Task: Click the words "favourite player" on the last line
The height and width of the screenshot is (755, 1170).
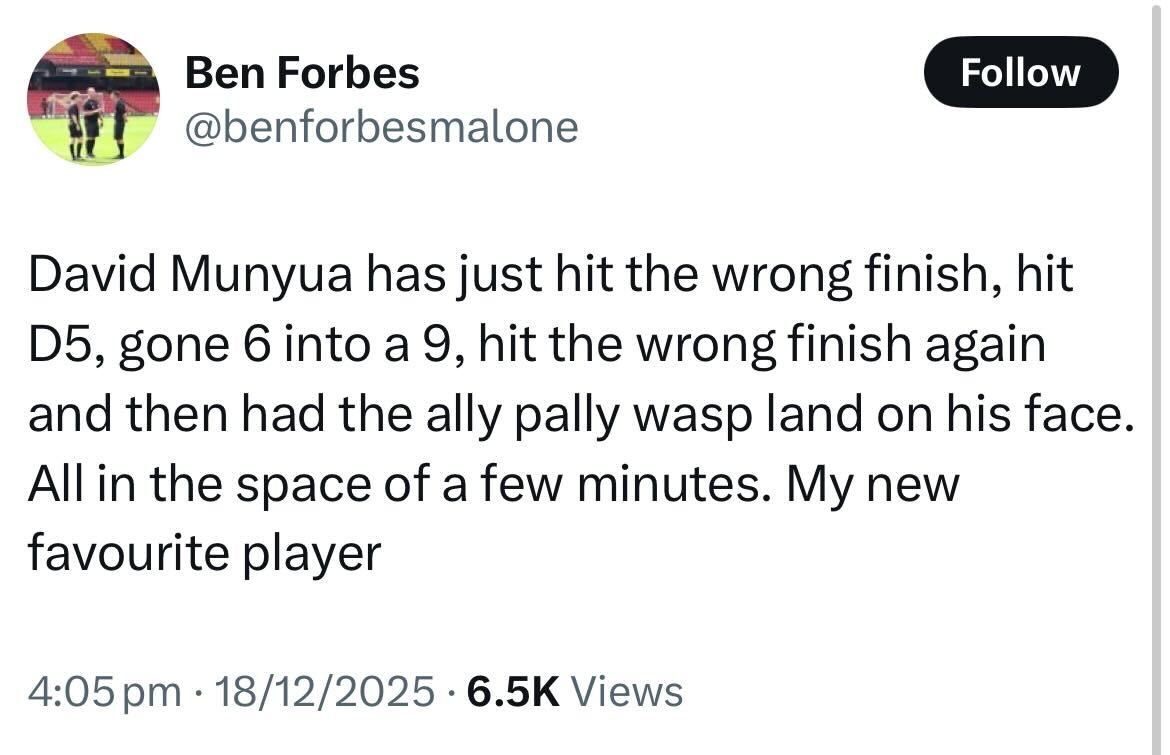Action: (204, 553)
